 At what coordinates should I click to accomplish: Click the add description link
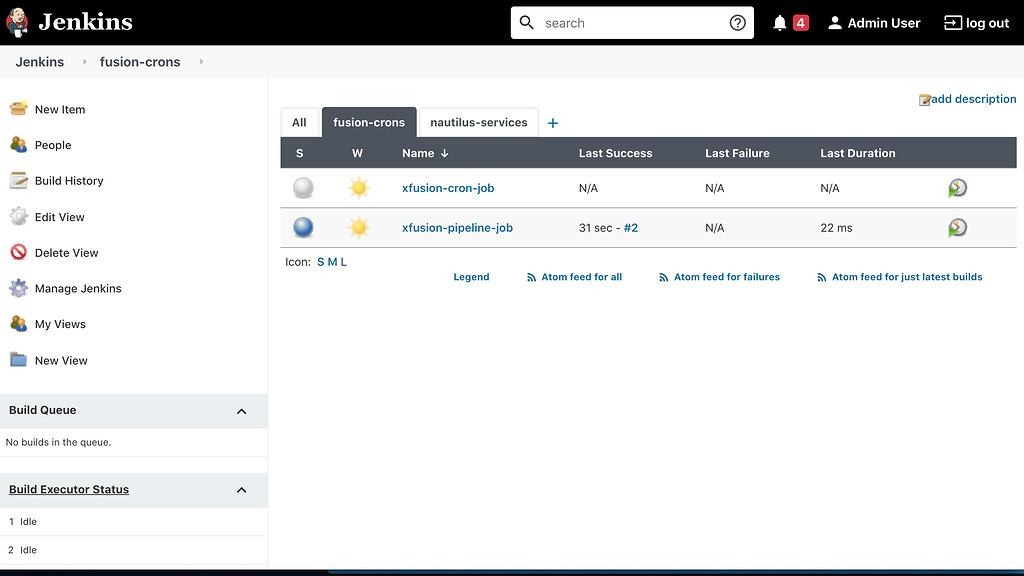coord(973,99)
